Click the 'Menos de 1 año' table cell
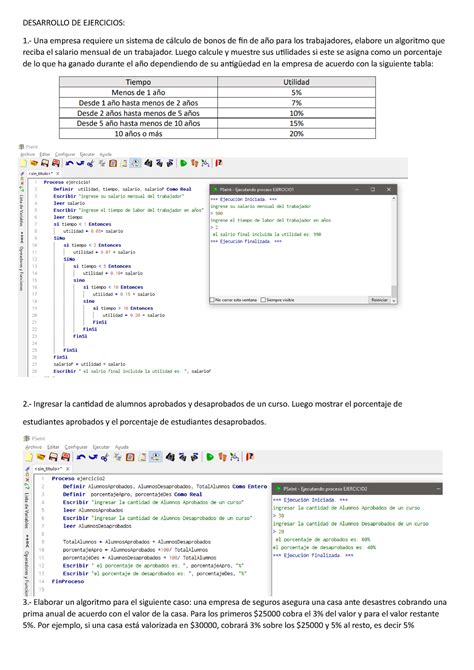 138,92
